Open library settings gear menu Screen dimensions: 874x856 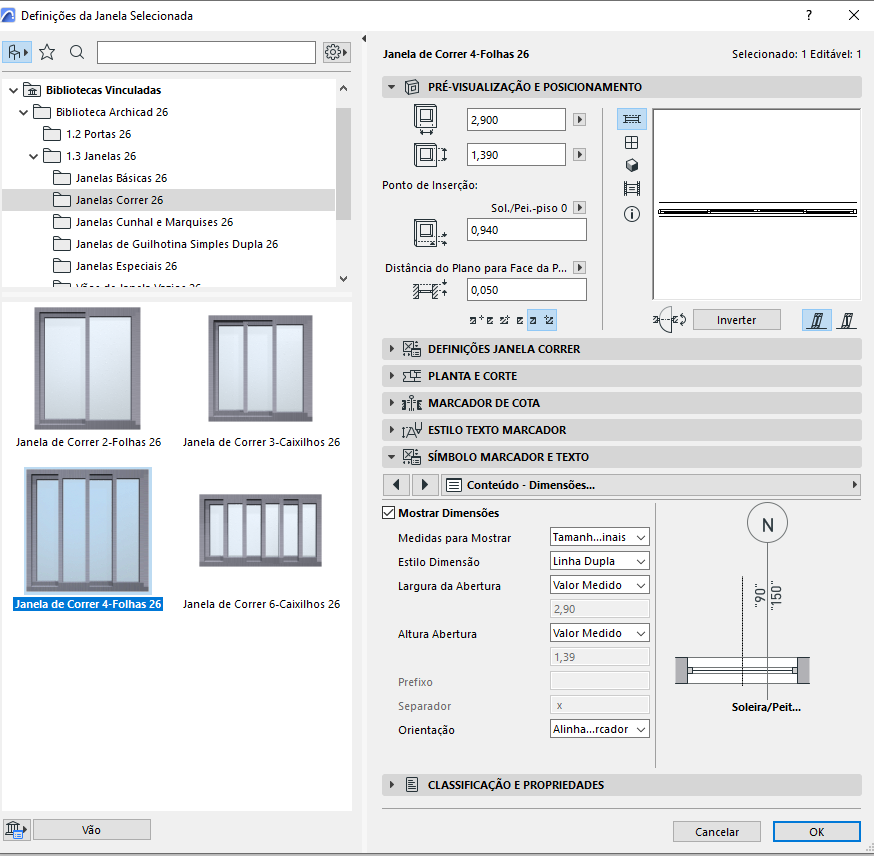[x=337, y=52]
